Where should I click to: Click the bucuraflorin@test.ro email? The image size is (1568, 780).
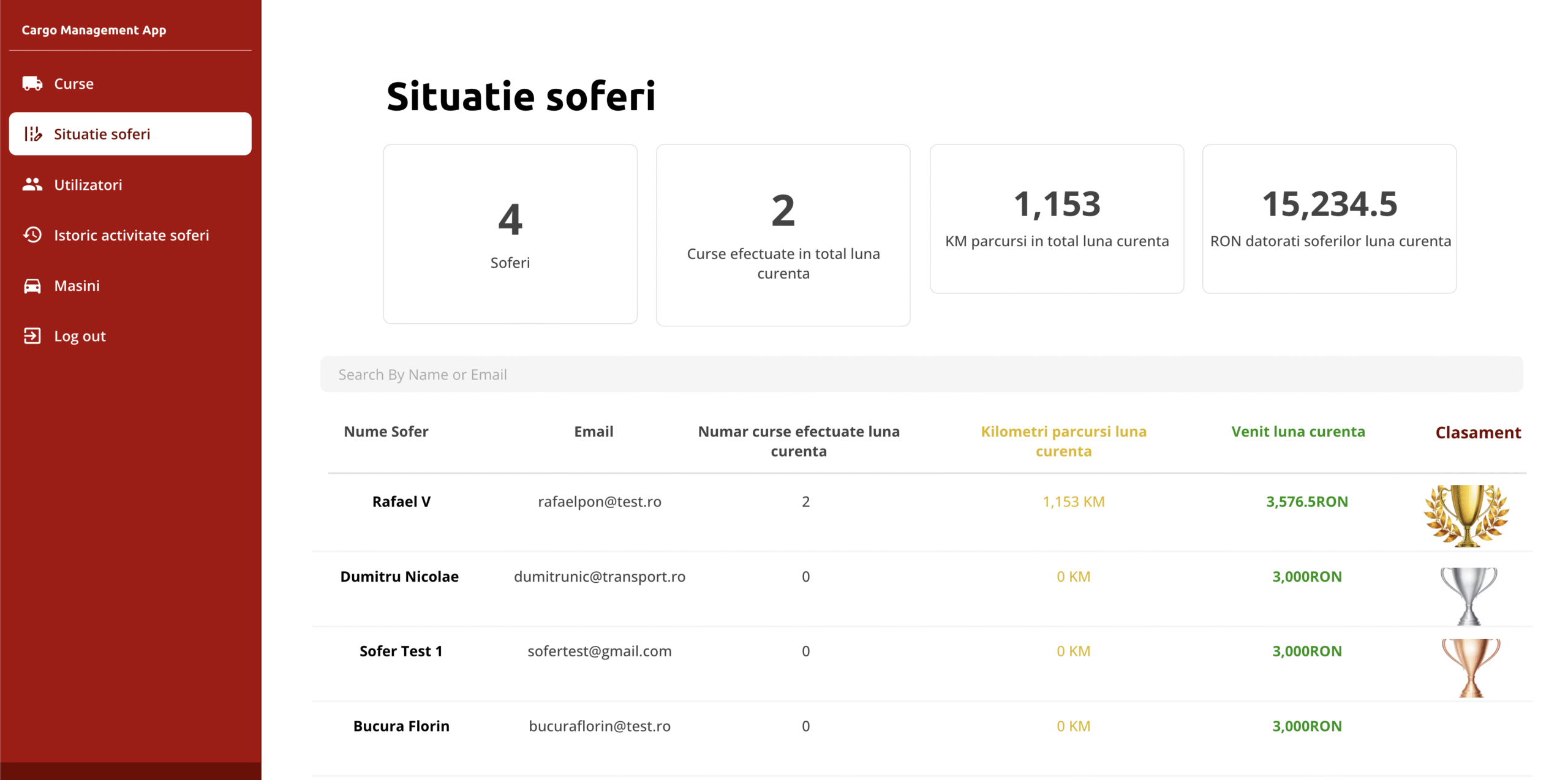tap(599, 726)
